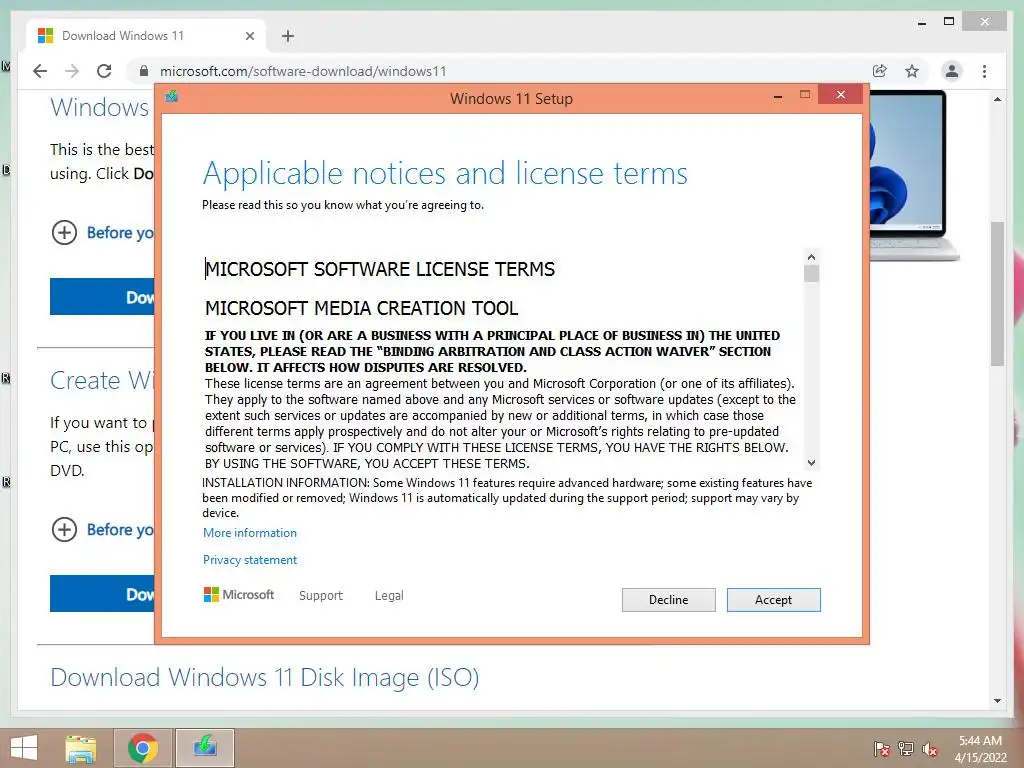Bookmark this page with the star icon

point(912,71)
